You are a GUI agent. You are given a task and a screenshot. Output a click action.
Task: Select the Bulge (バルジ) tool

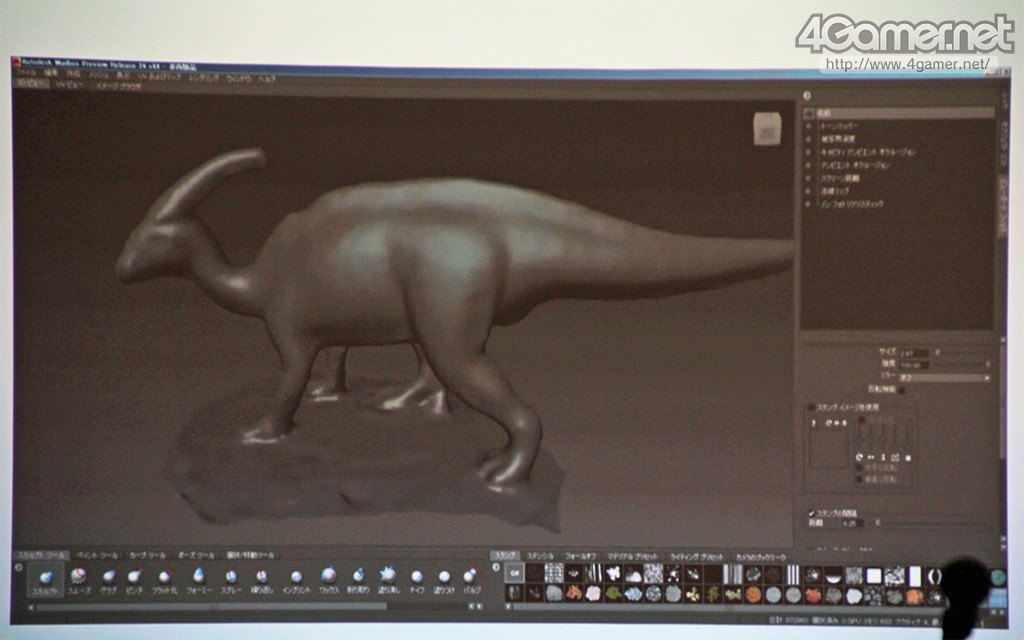[x=470, y=577]
